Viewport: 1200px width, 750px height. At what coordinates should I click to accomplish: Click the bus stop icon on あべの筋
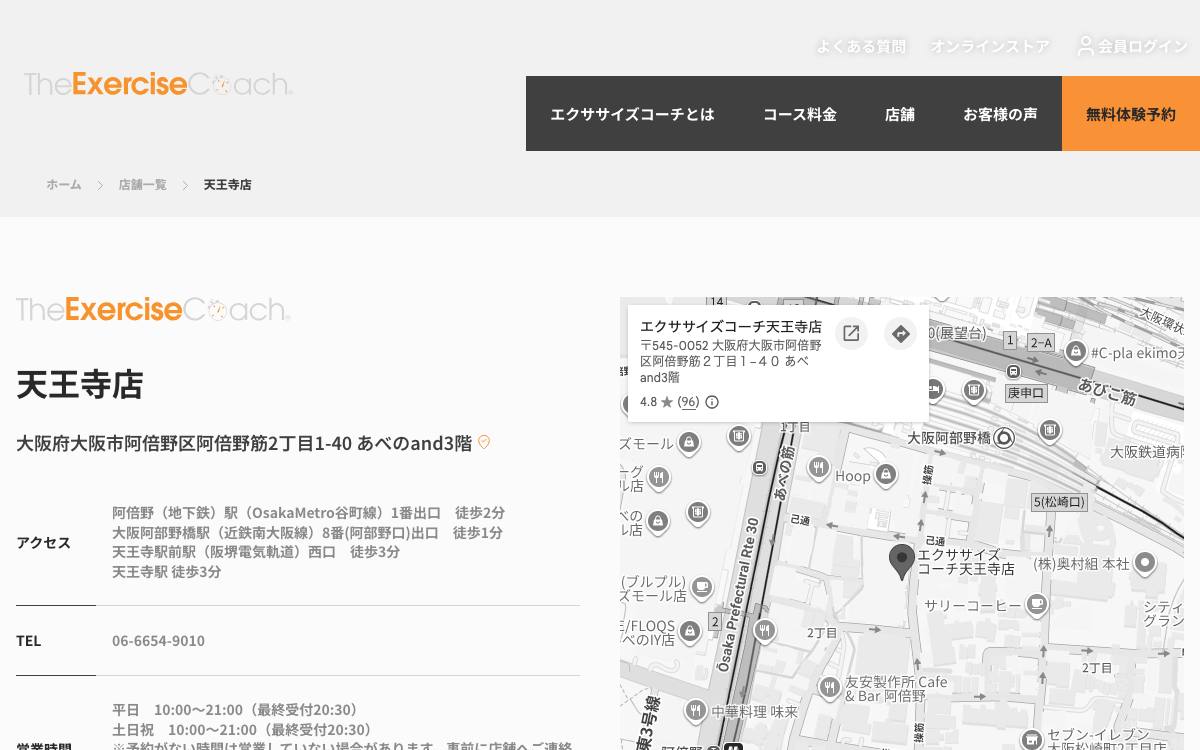tap(760, 466)
